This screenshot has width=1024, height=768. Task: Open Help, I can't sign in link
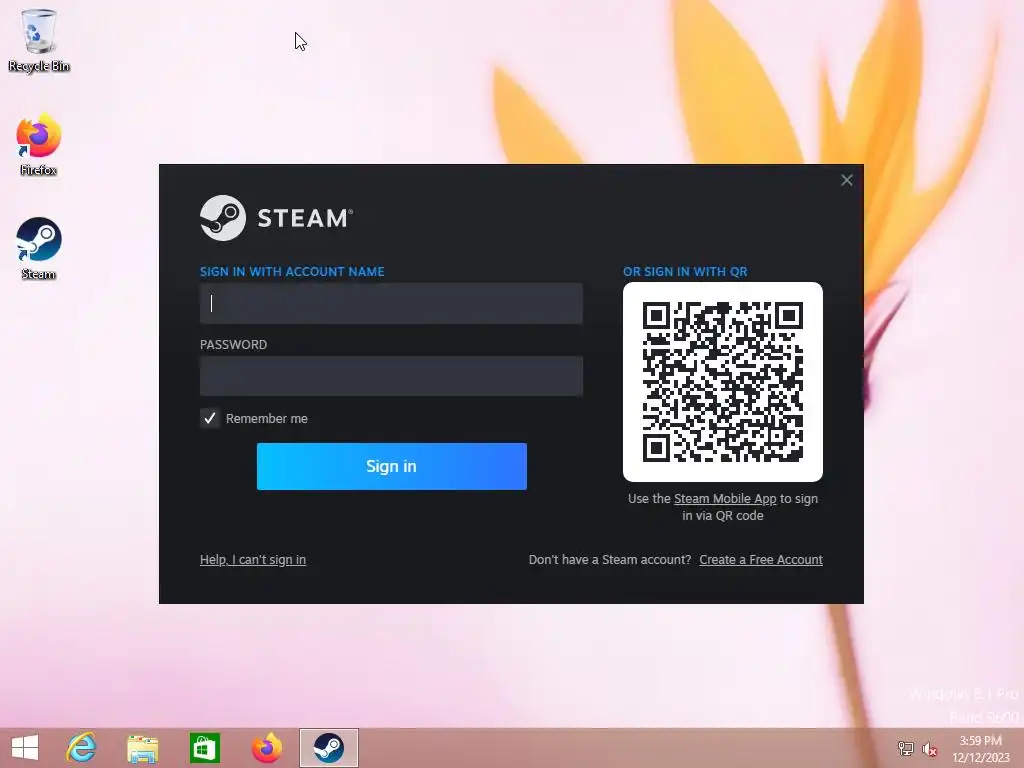(253, 560)
